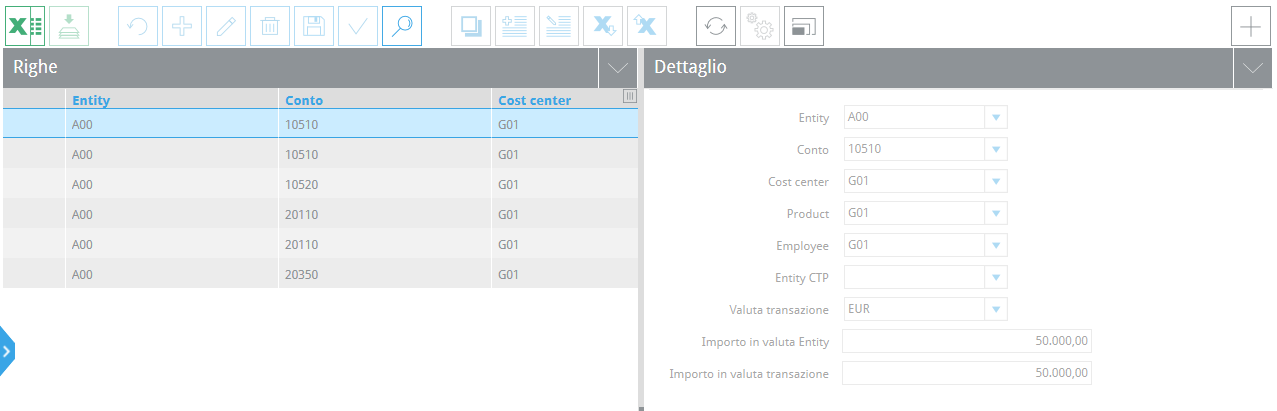The height and width of the screenshot is (411, 1277).
Task: Click the refresh arrows icon
Action: (716, 26)
